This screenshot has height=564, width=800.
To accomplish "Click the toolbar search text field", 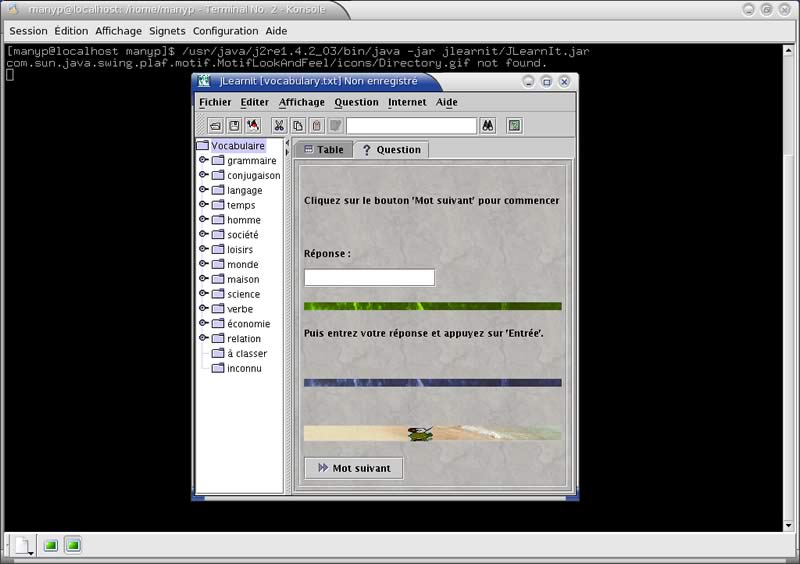I will point(411,126).
